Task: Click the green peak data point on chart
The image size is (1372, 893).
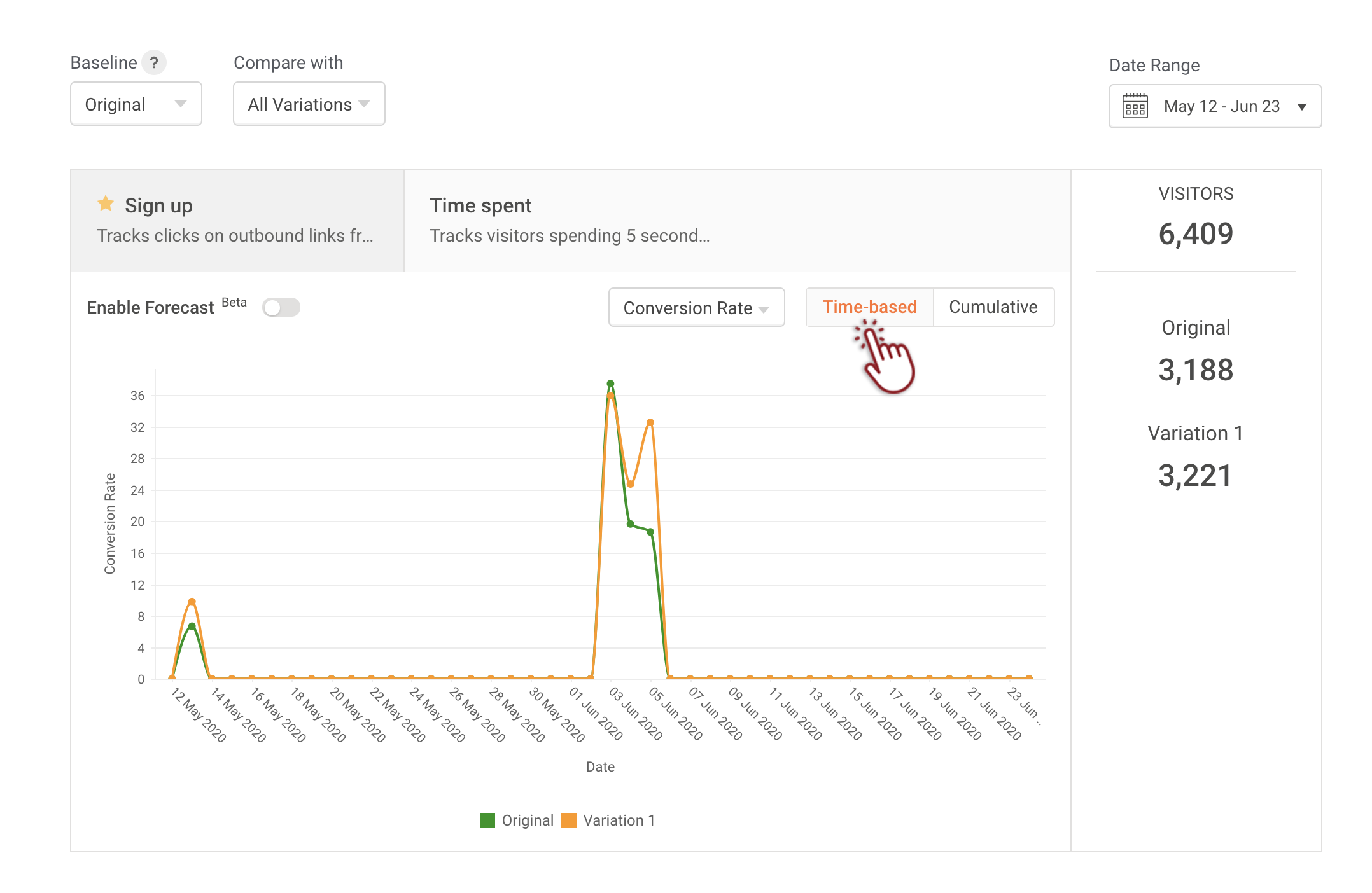Action: pyautogui.click(x=610, y=384)
